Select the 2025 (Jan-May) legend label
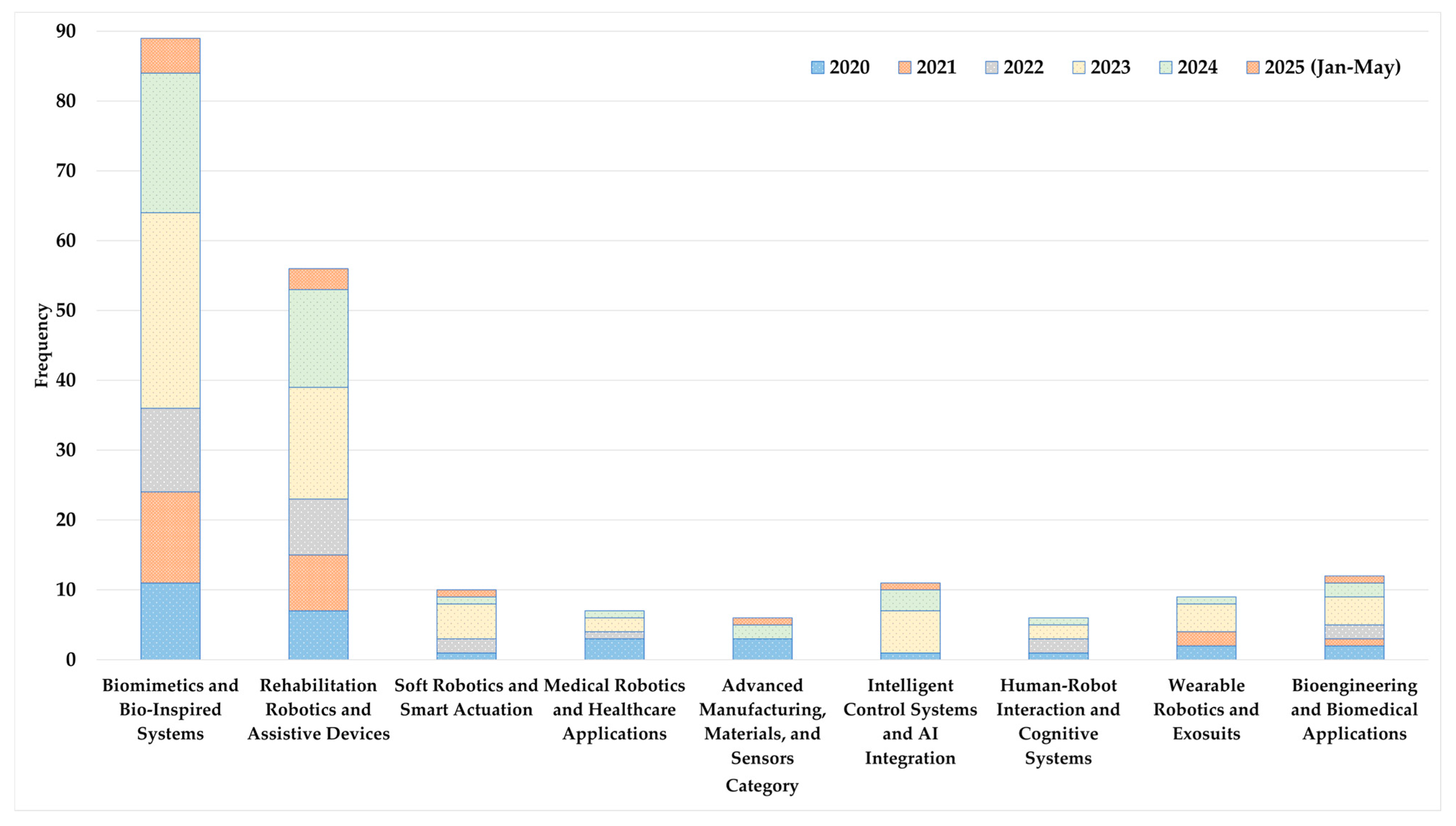 [1332, 68]
